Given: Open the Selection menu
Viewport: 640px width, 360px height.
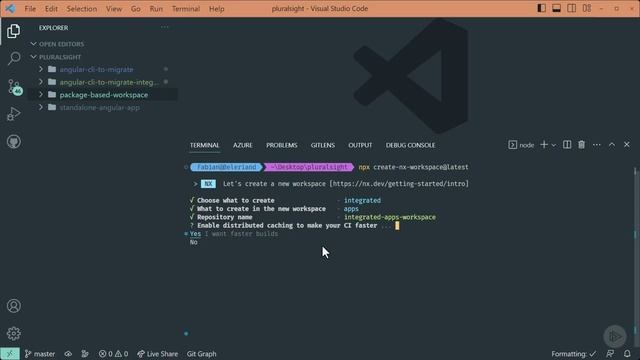Looking at the screenshot, I should [82, 9].
